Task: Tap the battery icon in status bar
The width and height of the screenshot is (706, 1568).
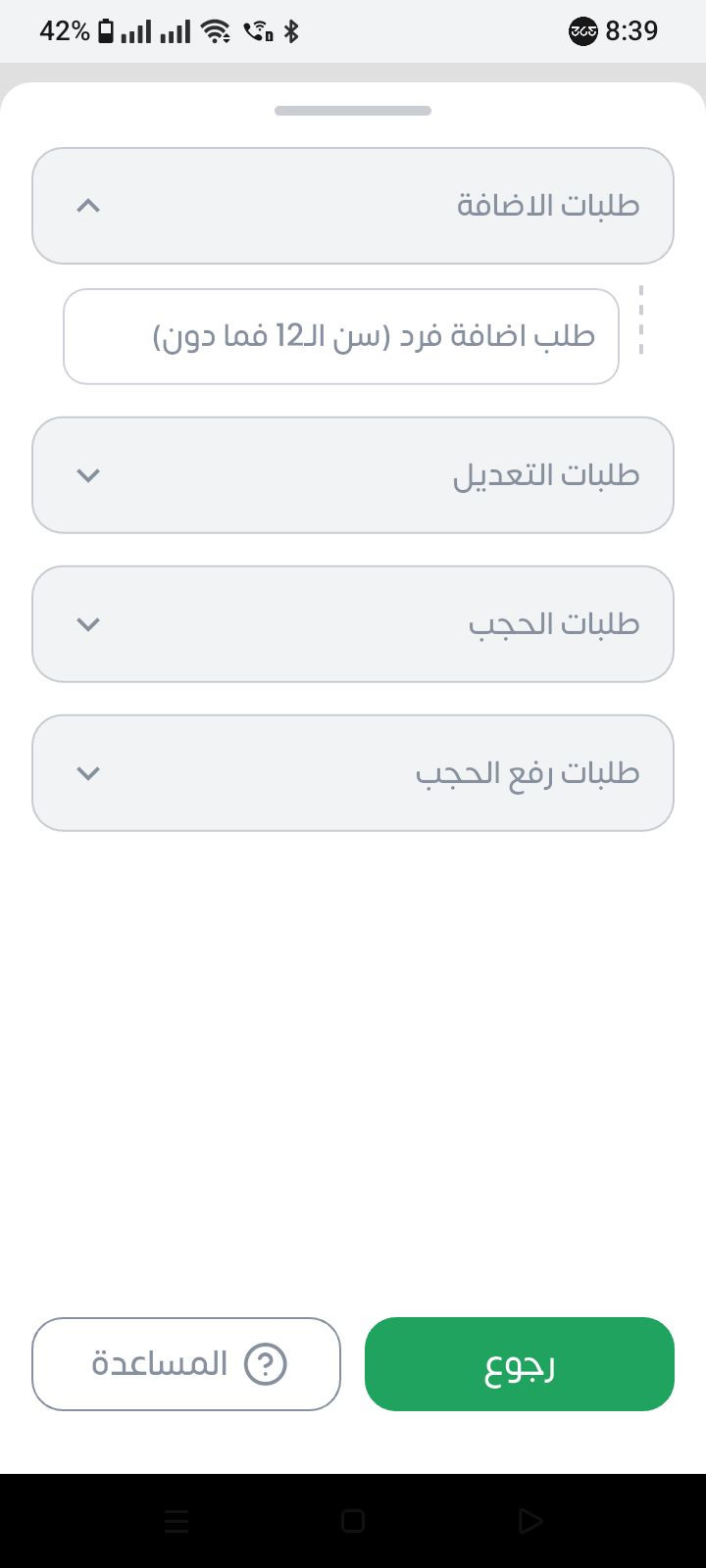Action: (106, 31)
